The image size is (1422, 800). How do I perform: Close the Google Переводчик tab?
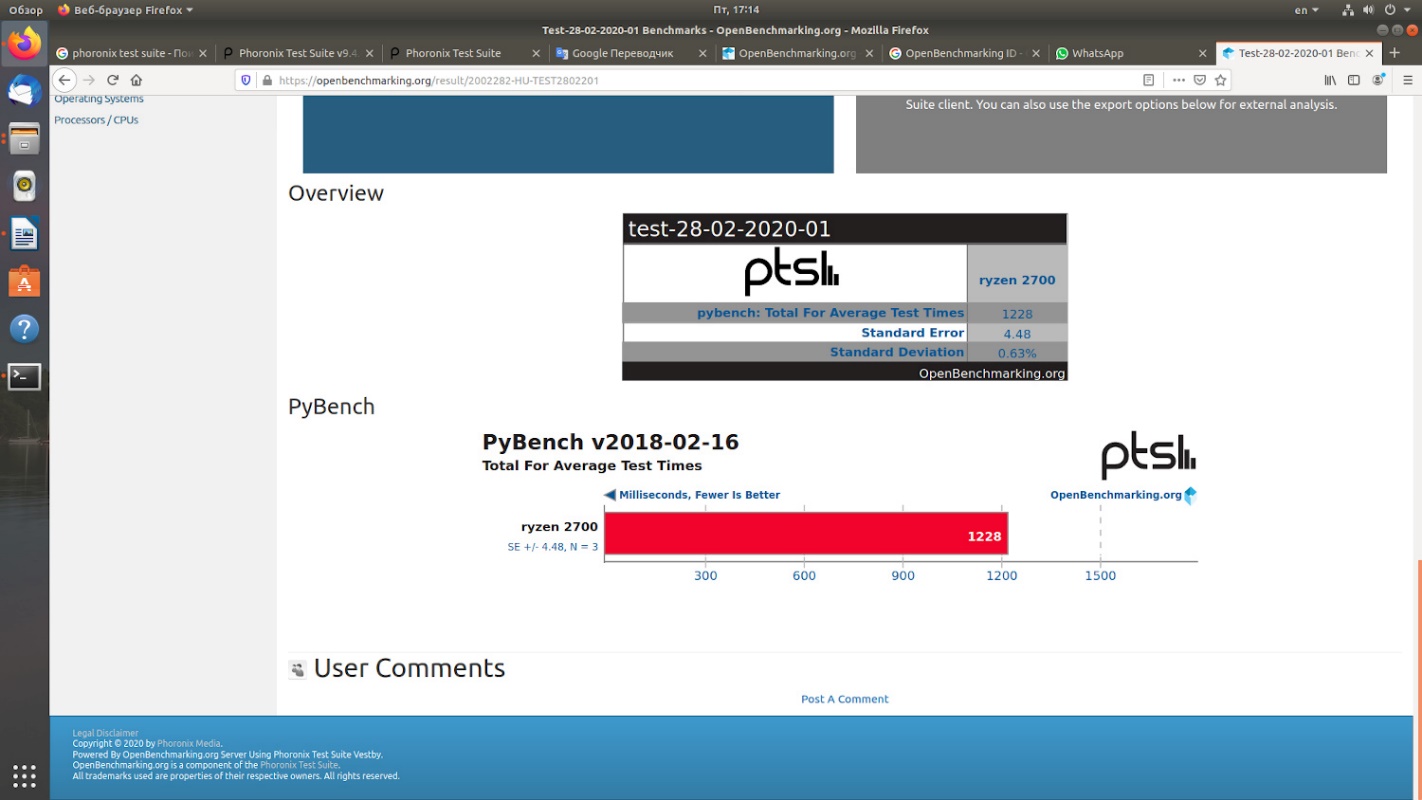pos(702,53)
